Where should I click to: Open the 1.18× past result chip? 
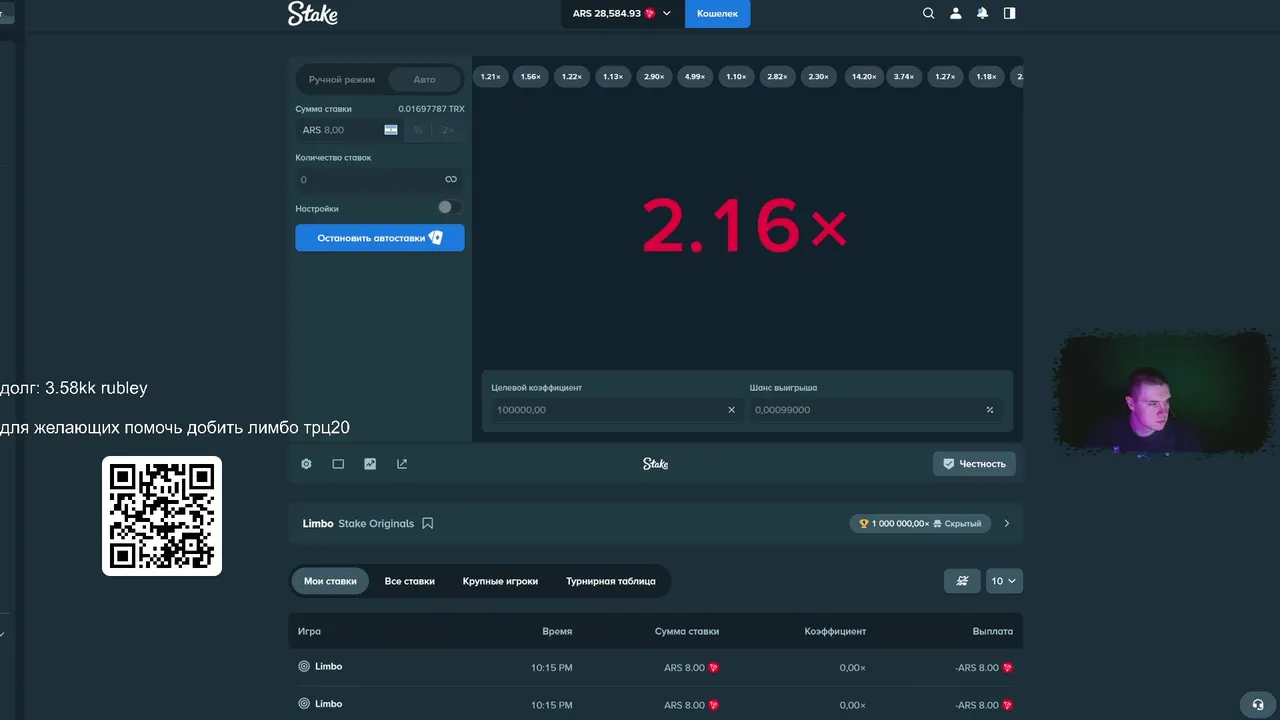point(986,77)
